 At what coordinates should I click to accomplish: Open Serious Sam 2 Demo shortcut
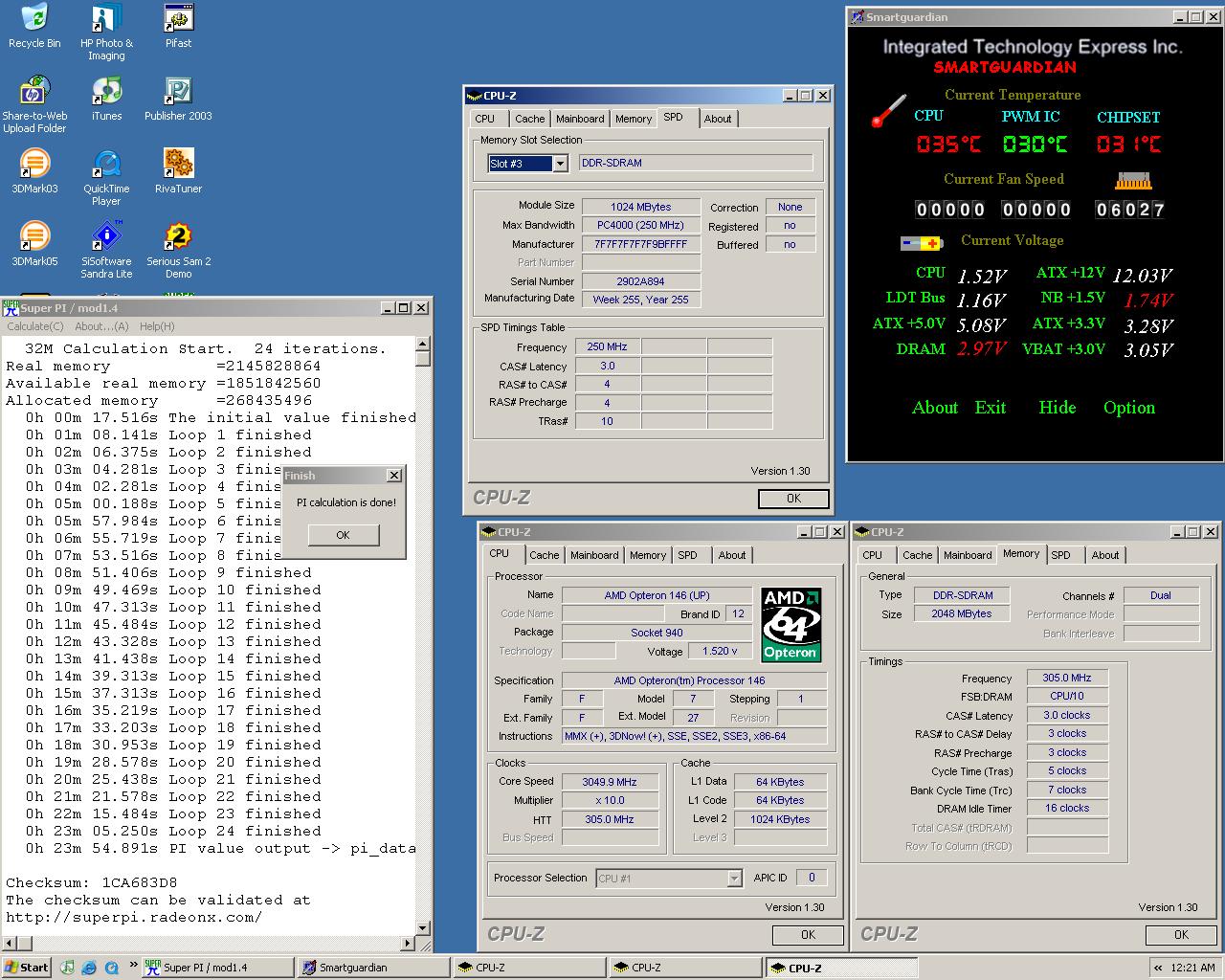(178, 251)
